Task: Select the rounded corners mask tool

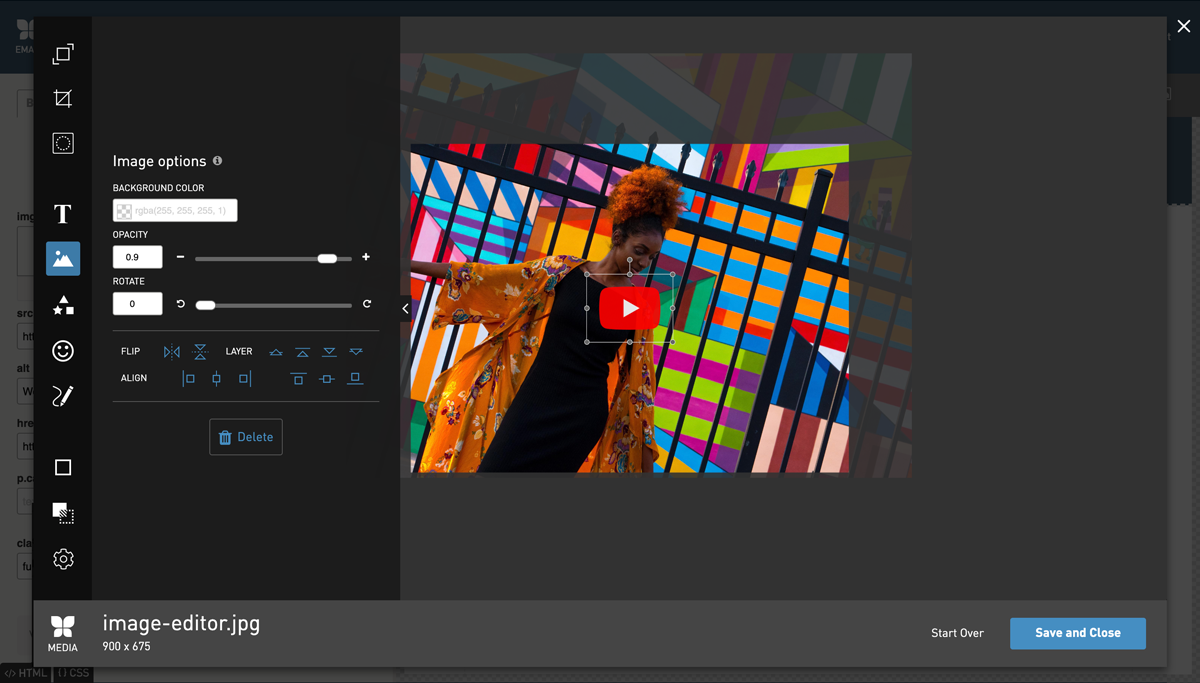Action: (63, 143)
